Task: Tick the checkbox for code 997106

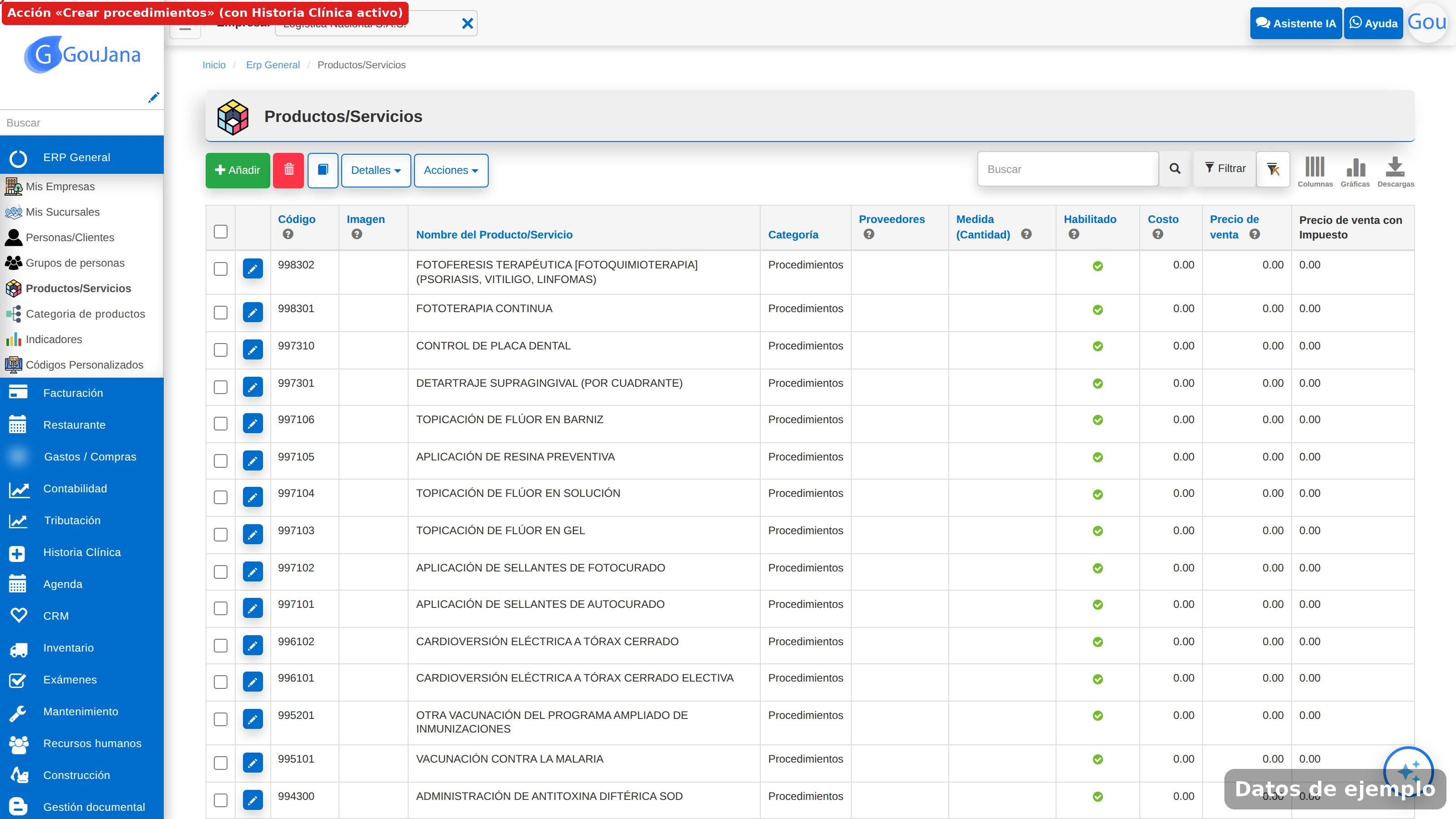Action: (x=220, y=424)
